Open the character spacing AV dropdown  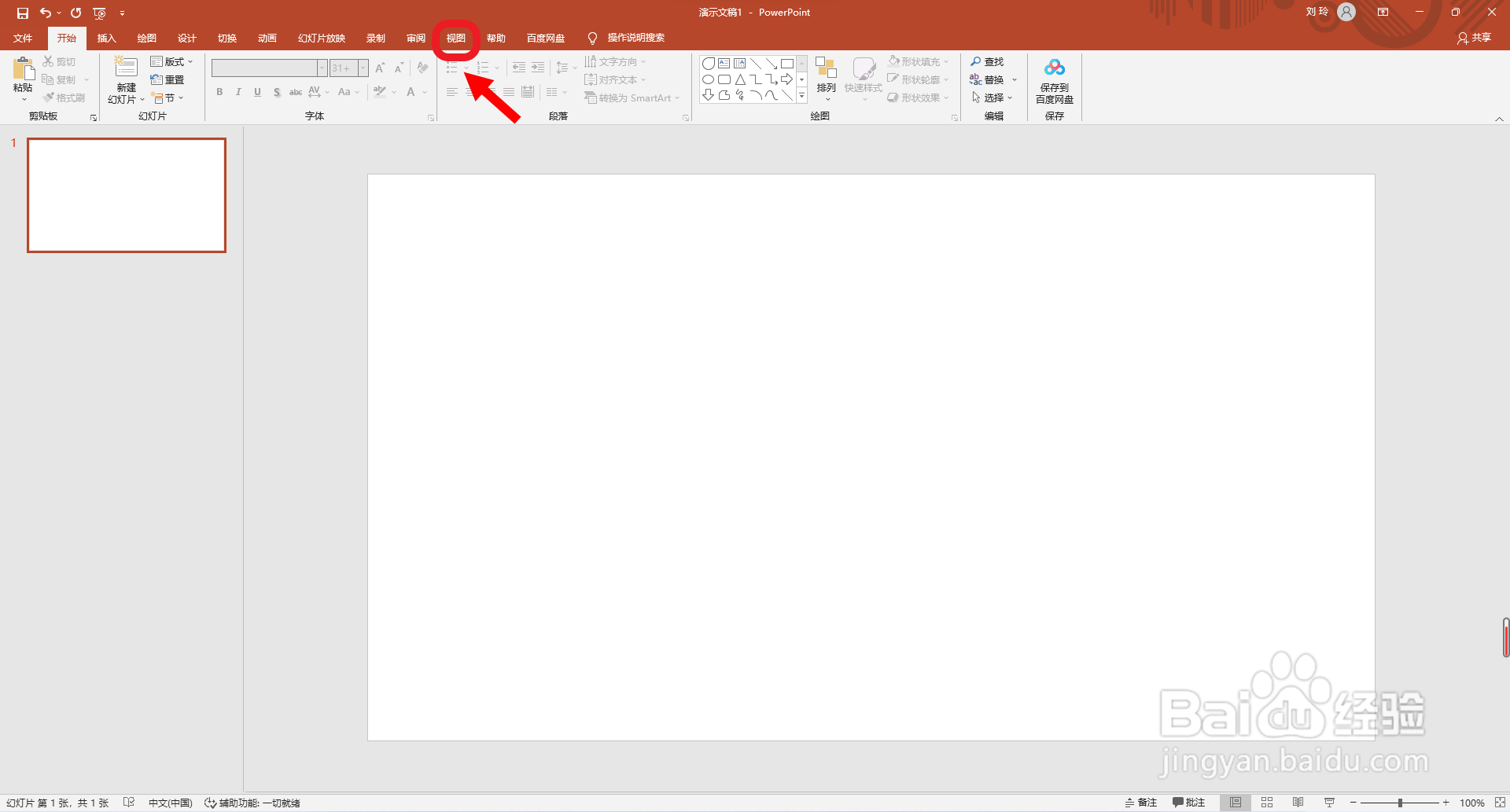point(319,92)
